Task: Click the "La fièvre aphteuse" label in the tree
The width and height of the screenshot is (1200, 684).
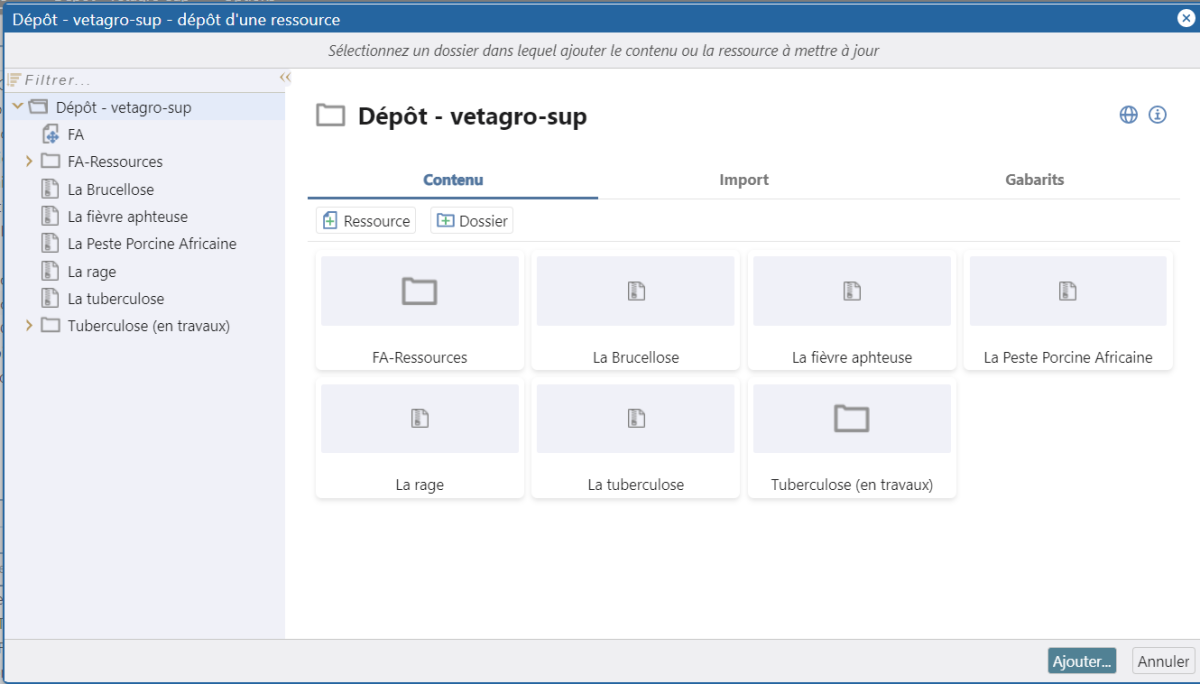Action: (x=128, y=216)
